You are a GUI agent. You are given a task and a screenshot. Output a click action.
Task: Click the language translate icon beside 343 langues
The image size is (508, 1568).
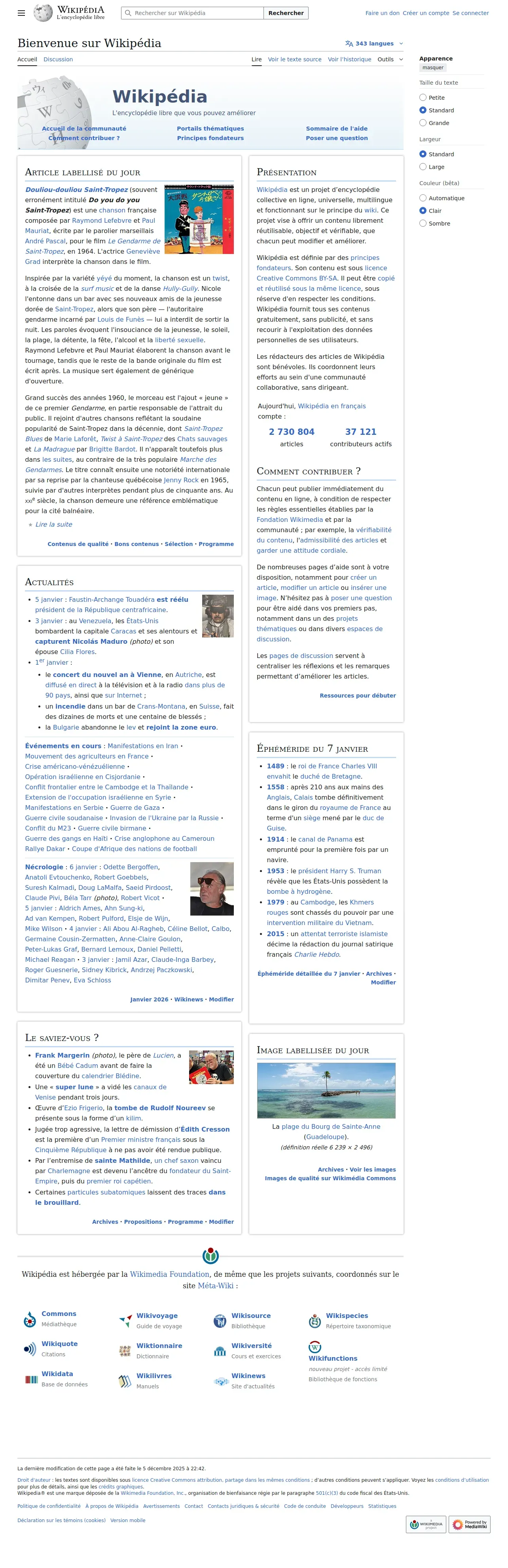click(x=349, y=44)
